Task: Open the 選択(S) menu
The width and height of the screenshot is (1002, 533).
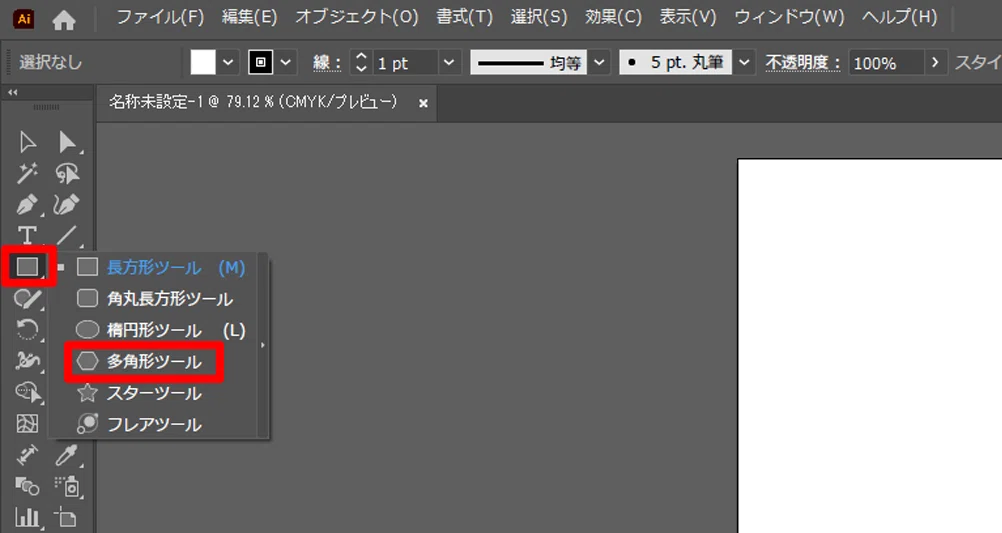Action: point(539,17)
